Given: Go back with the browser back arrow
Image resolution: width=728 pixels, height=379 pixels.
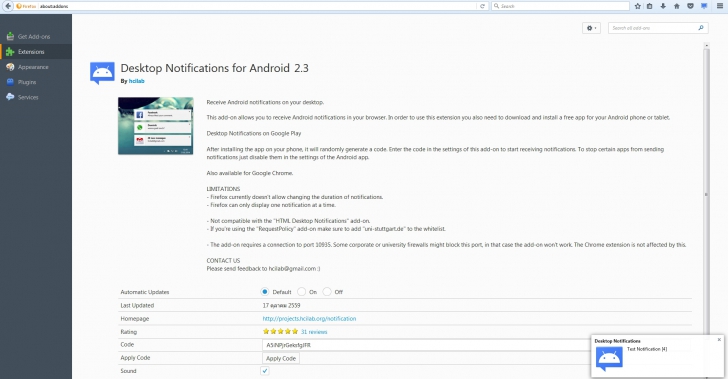Looking at the screenshot, I should tap(7, 6).
